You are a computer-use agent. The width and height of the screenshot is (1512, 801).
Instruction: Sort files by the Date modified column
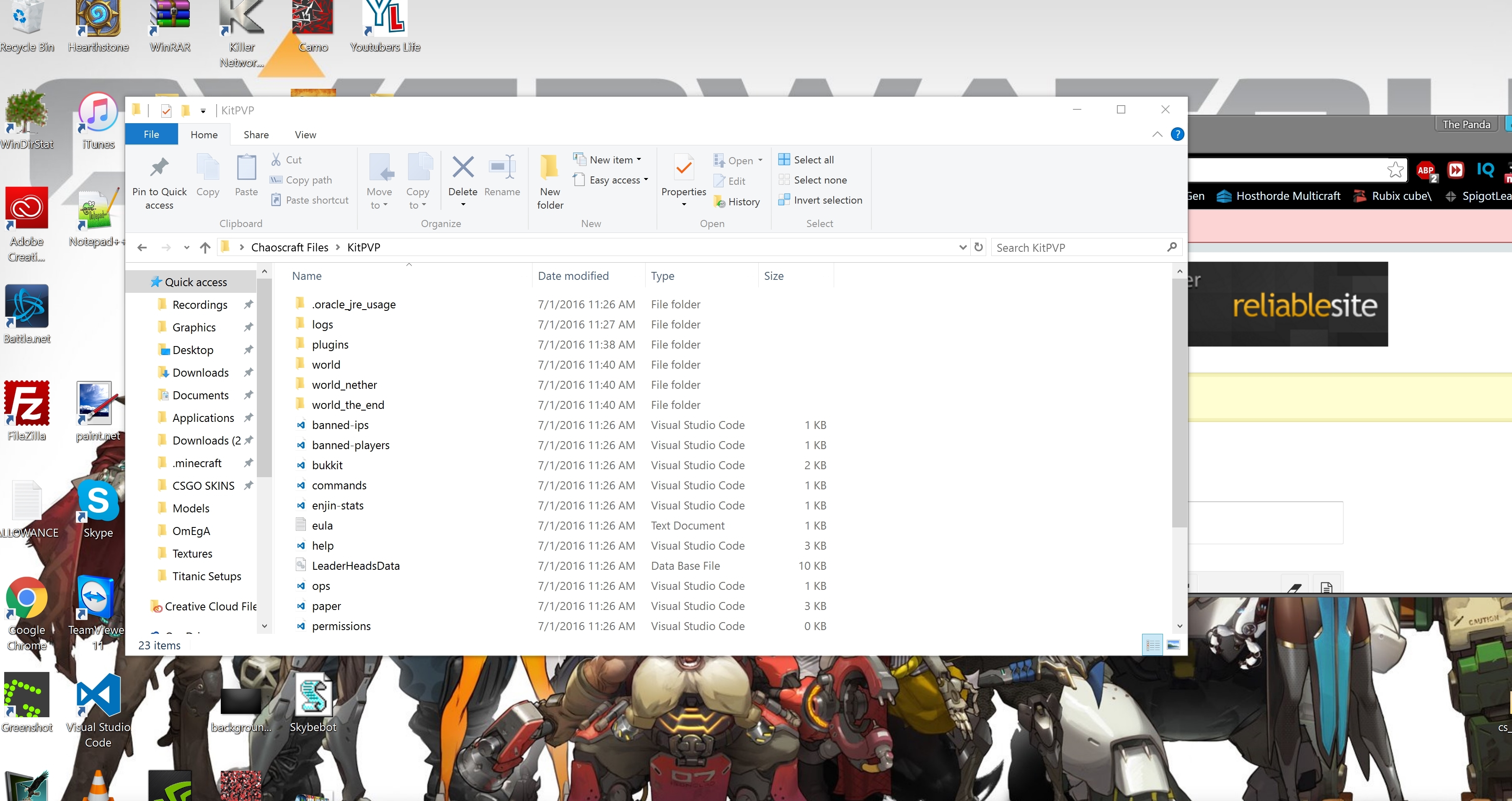(x=573, y=276)
